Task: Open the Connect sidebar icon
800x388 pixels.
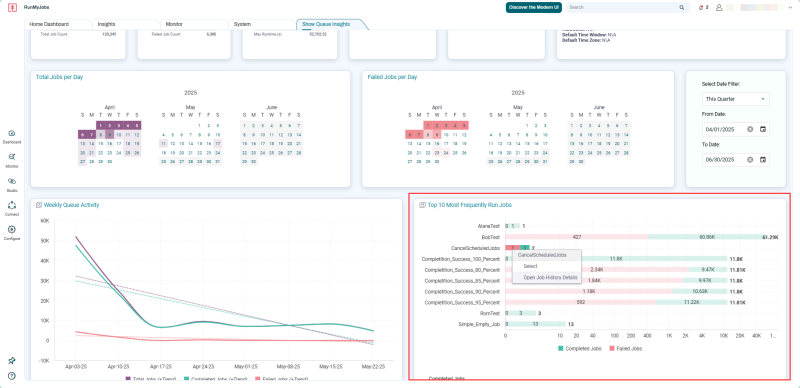Action: click(12, 205)
